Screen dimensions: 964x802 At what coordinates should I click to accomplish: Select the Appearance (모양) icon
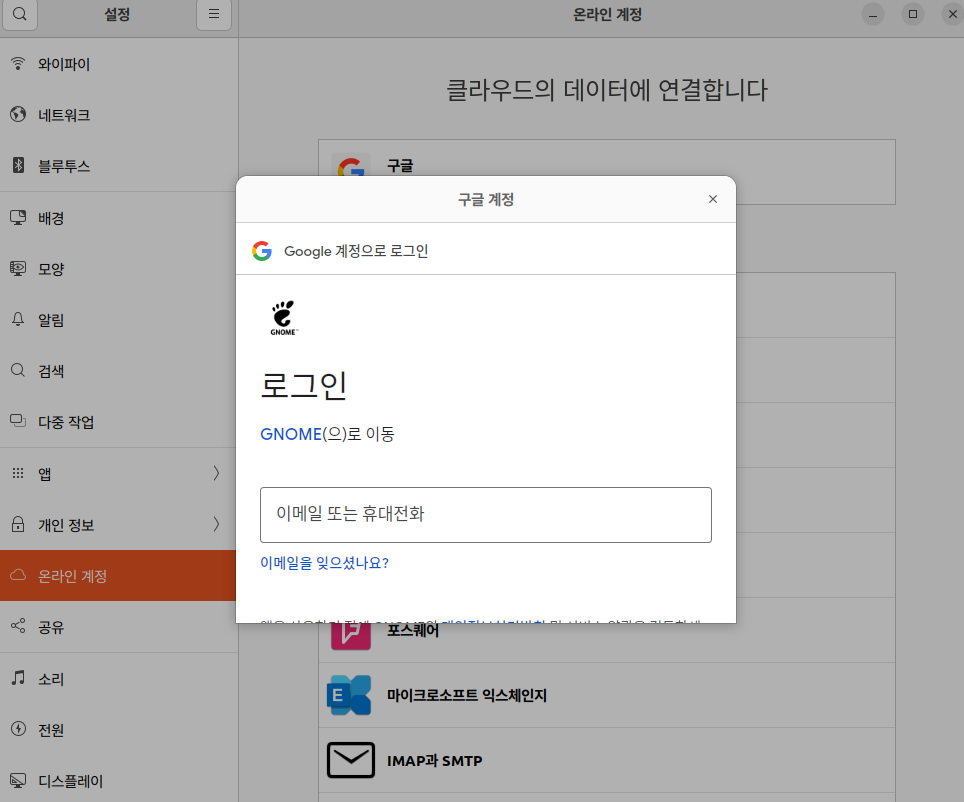[18, 268]
